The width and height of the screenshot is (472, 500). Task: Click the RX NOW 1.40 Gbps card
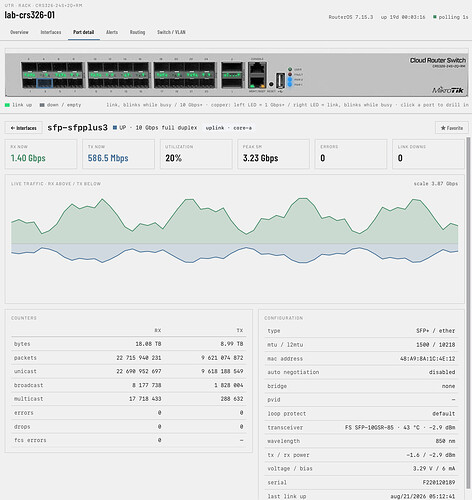coord(41,154)
